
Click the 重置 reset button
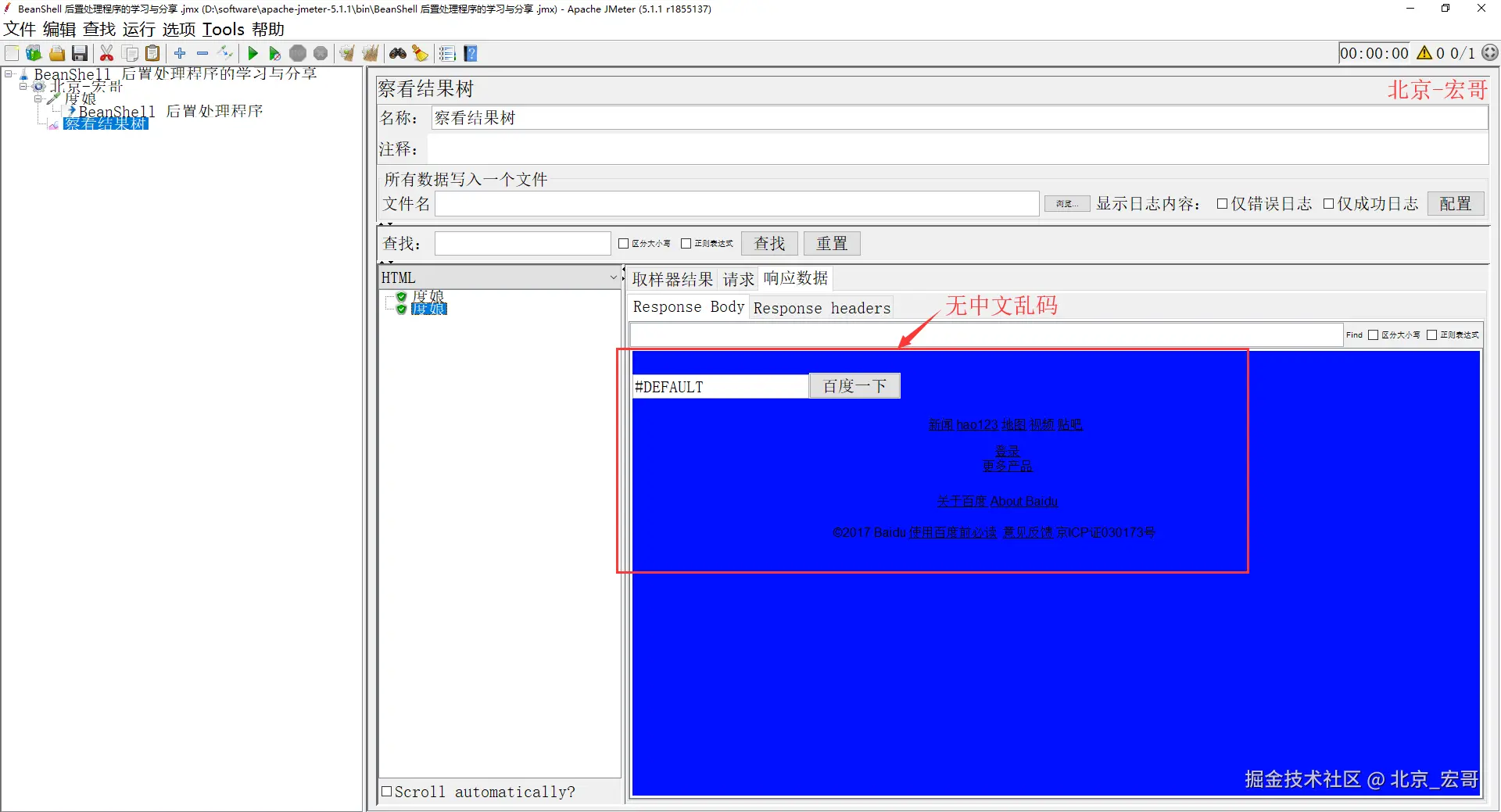(832, 244)
